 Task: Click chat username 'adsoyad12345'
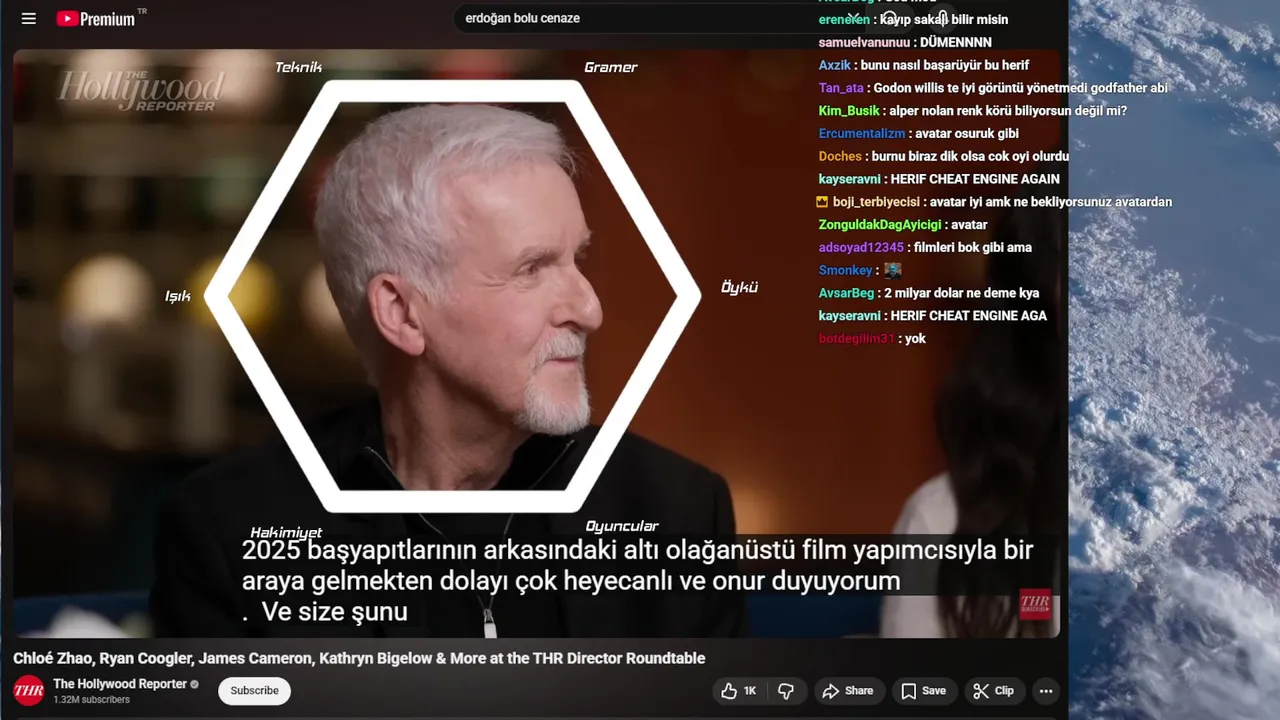(x=861, y=247)
